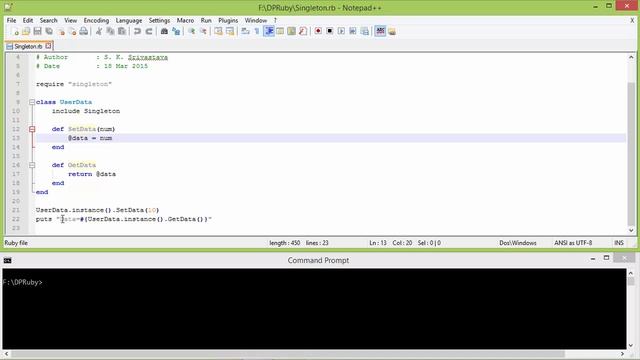Viewport: 640px width, 360px height.
Task: Click the Copy toolbar icon
Action: coord(110,31)
